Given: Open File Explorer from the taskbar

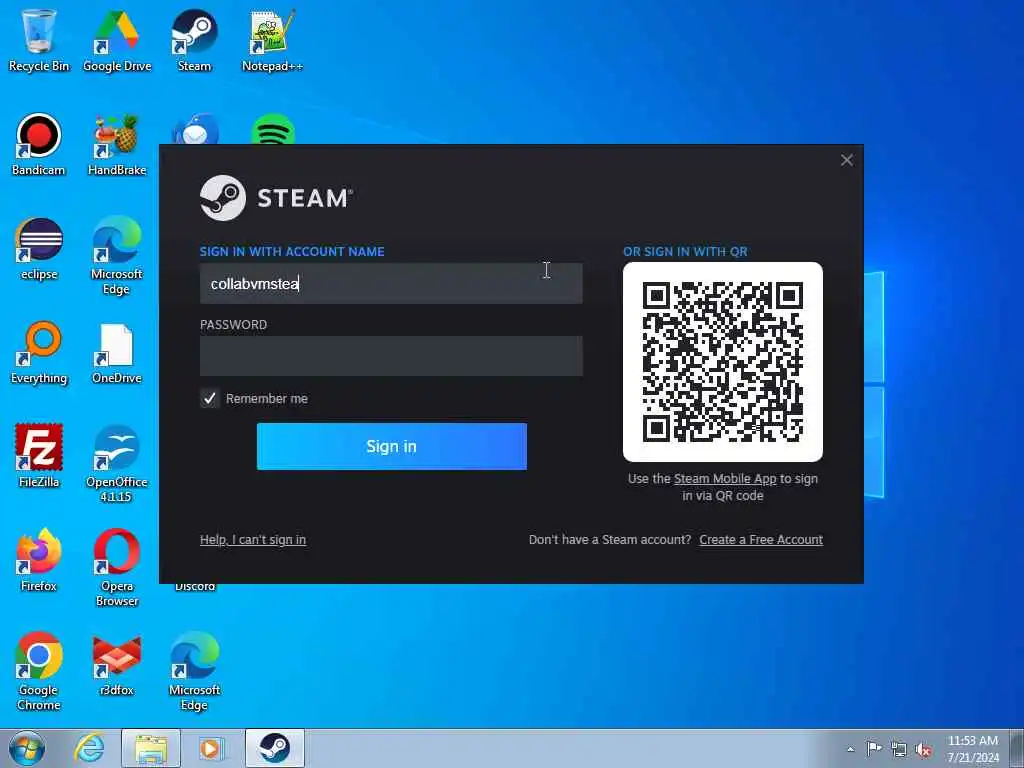Looking at the screenshot, I should pyautogui.click(x=151, y=748).
